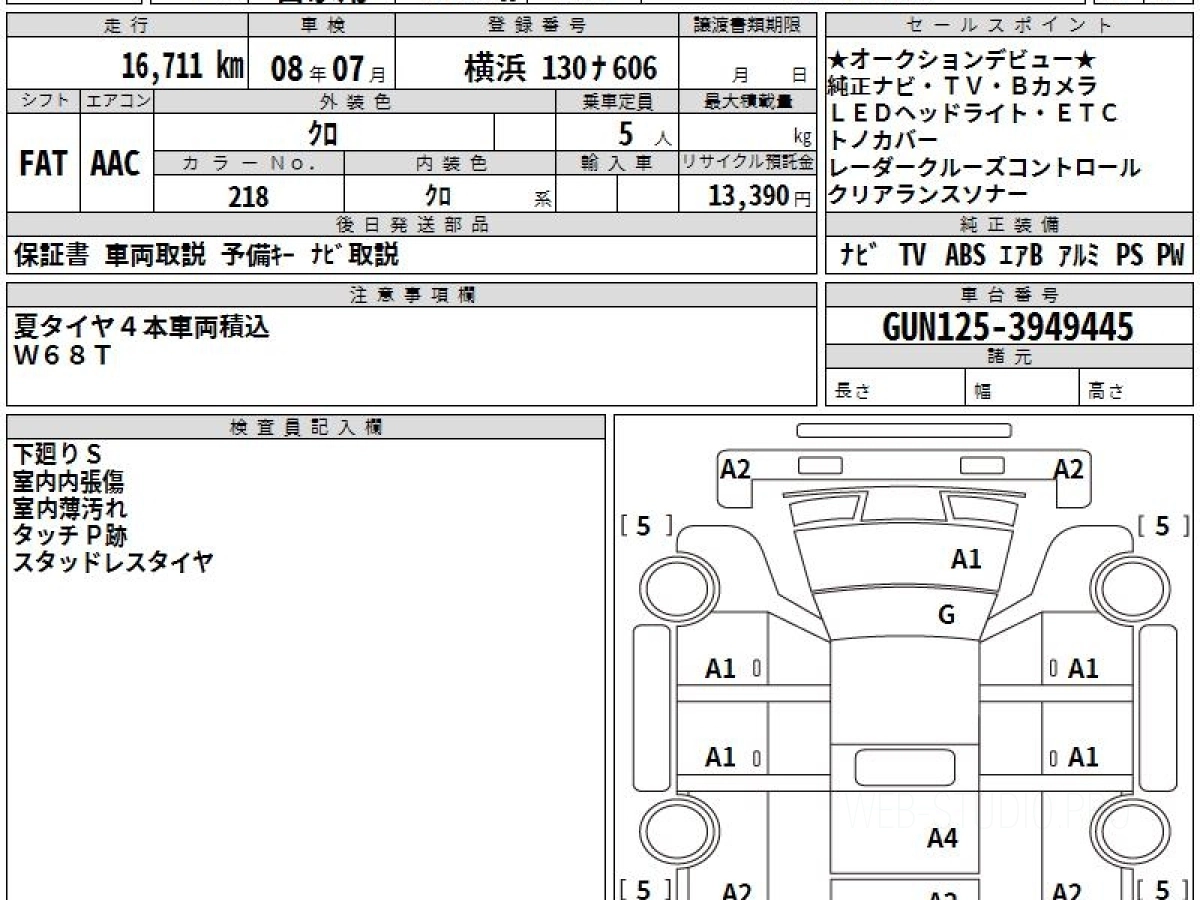Image resolution: width=1200 pixels, height=900 pixels.
Task: Select the FAT shift value
Action: pyautogui.click(x=42, y=163)
